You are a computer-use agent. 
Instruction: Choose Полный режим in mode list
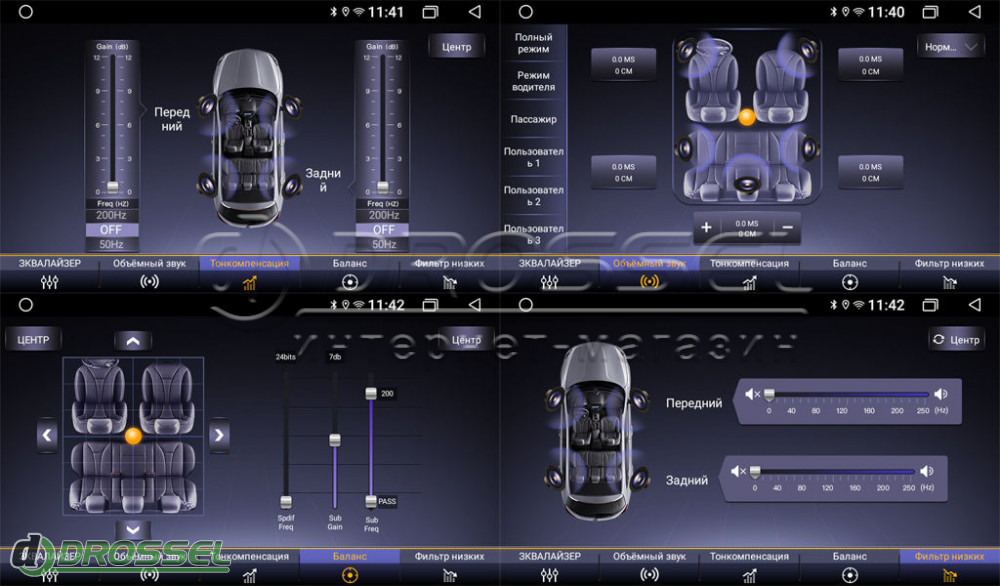coord(533,43)
